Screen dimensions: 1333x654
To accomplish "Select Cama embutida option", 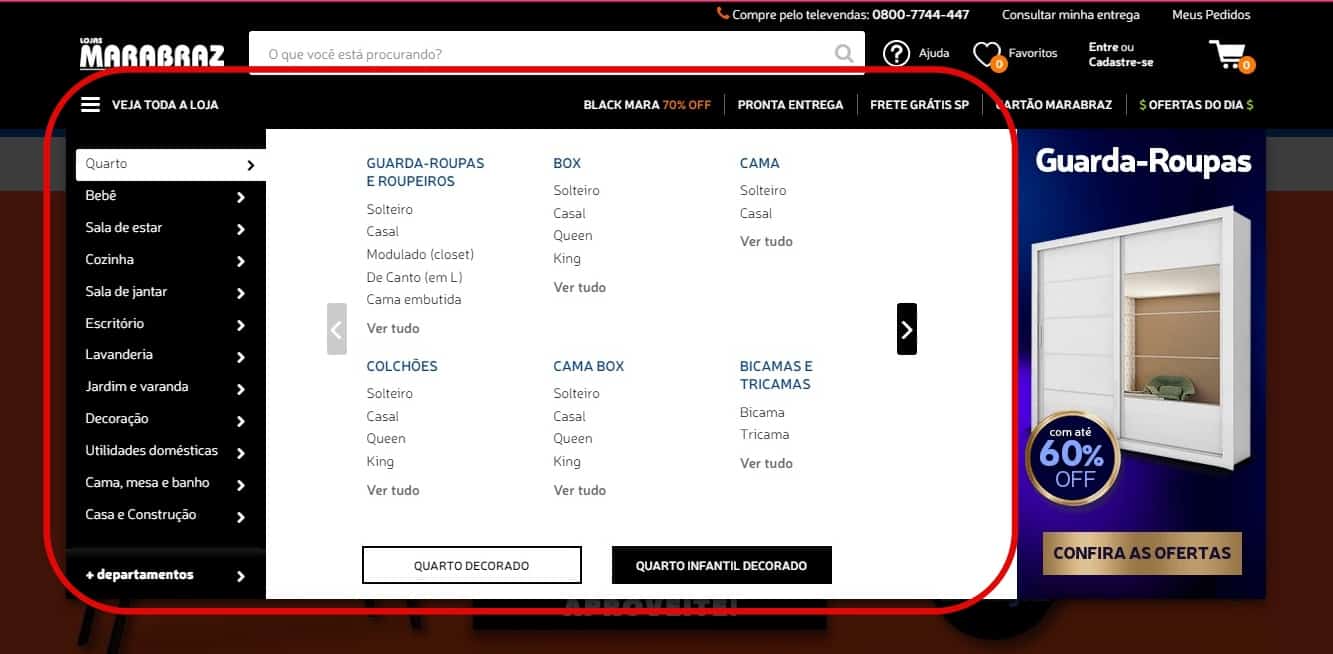I will coord(414,299).
